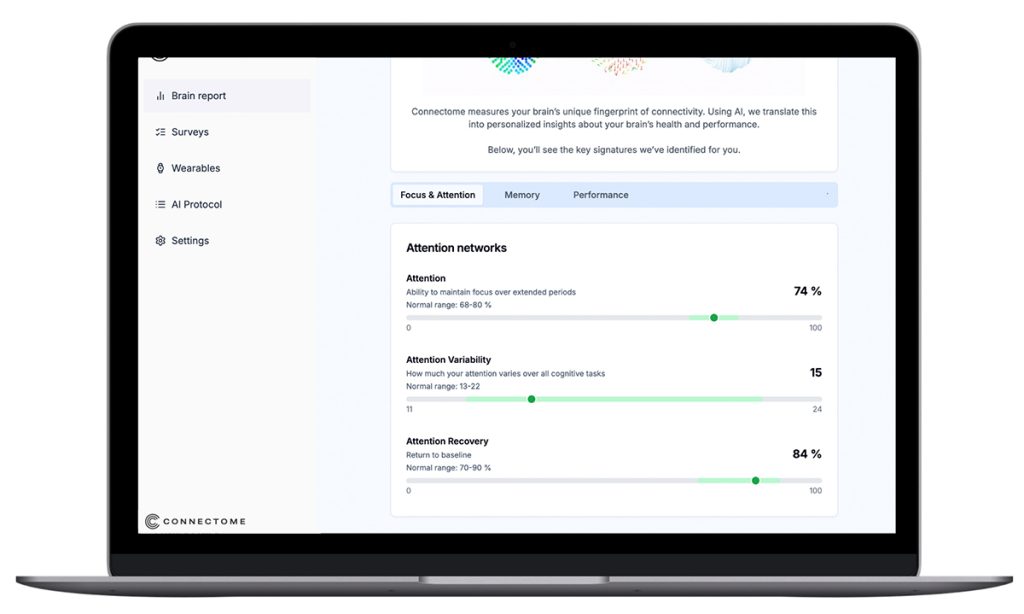Open the Memory tab
This screenshot has height=614, width=1024.
pos(521,195)
